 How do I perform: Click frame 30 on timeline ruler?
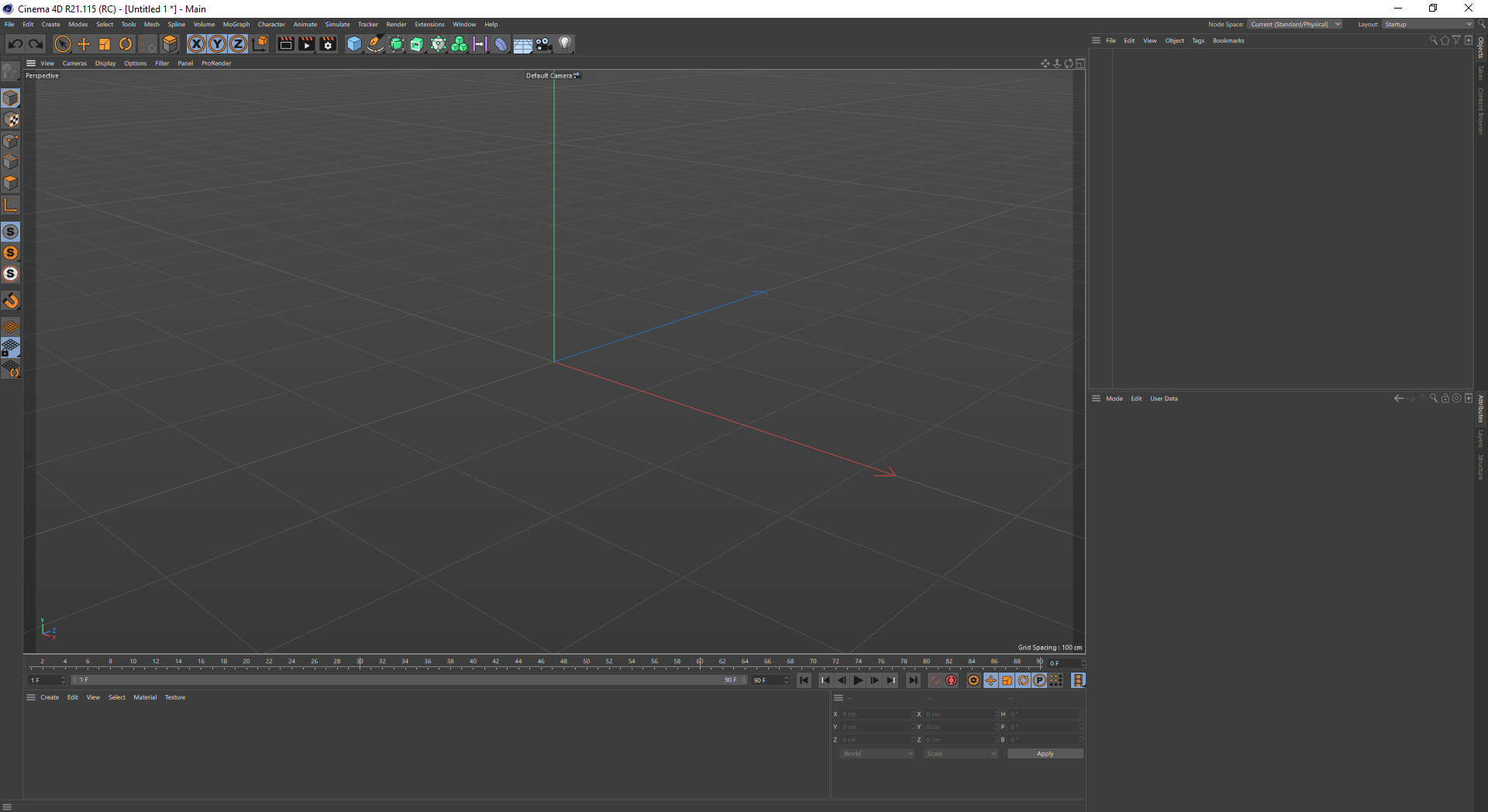pos(360,662)
